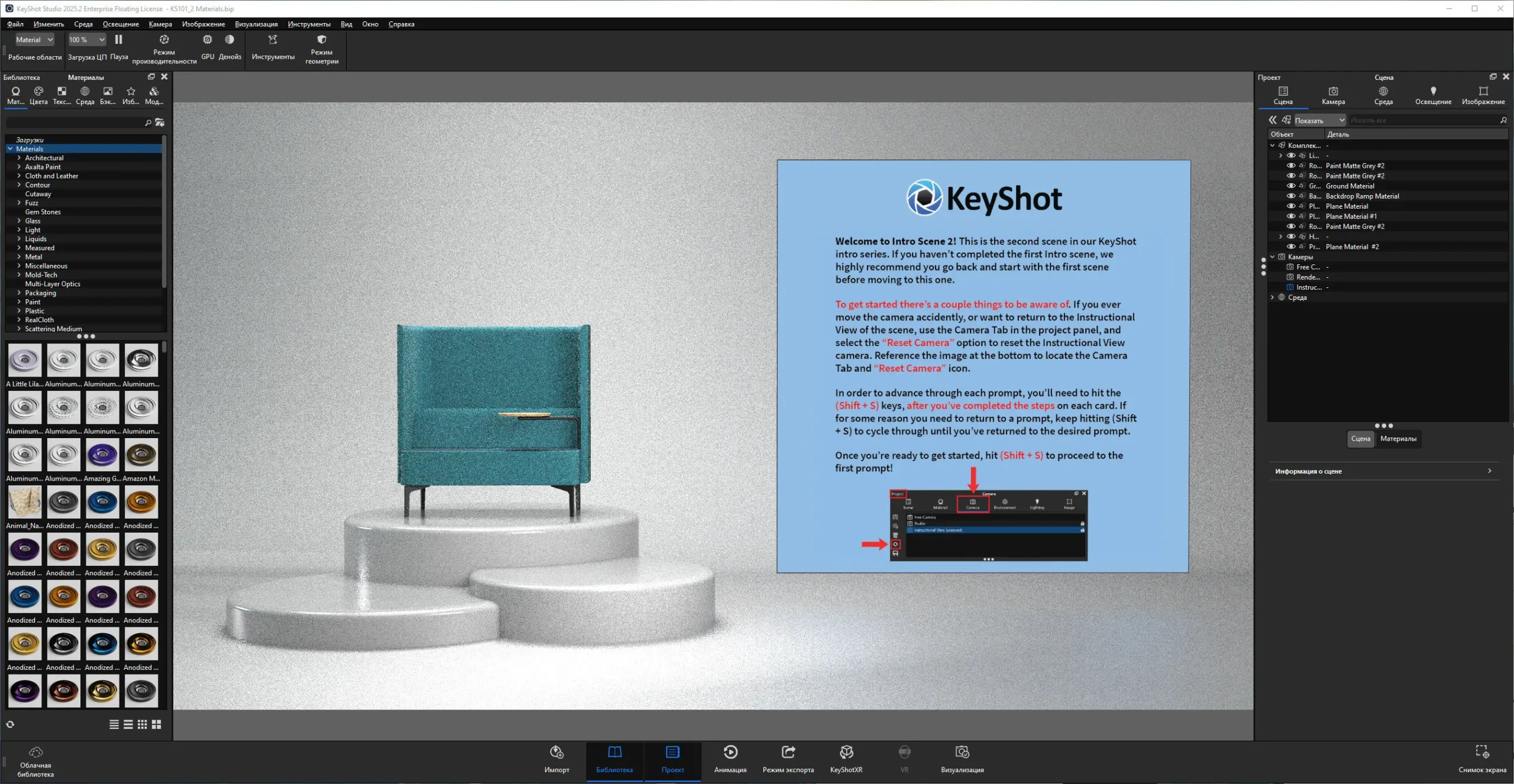Expand the Cloth and Leather folder
The image size is (1514, 784).
[x=19, y=176]
